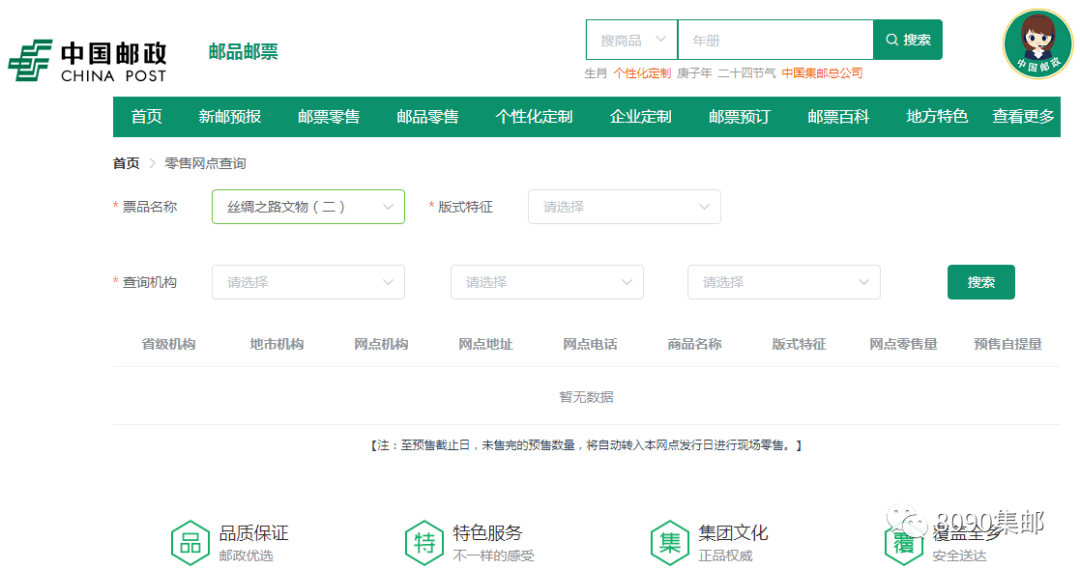This screenshot has width=1080, height=570.
Task: Select 个性化定制 in the navigation bar
Action: tap(534, 117)
